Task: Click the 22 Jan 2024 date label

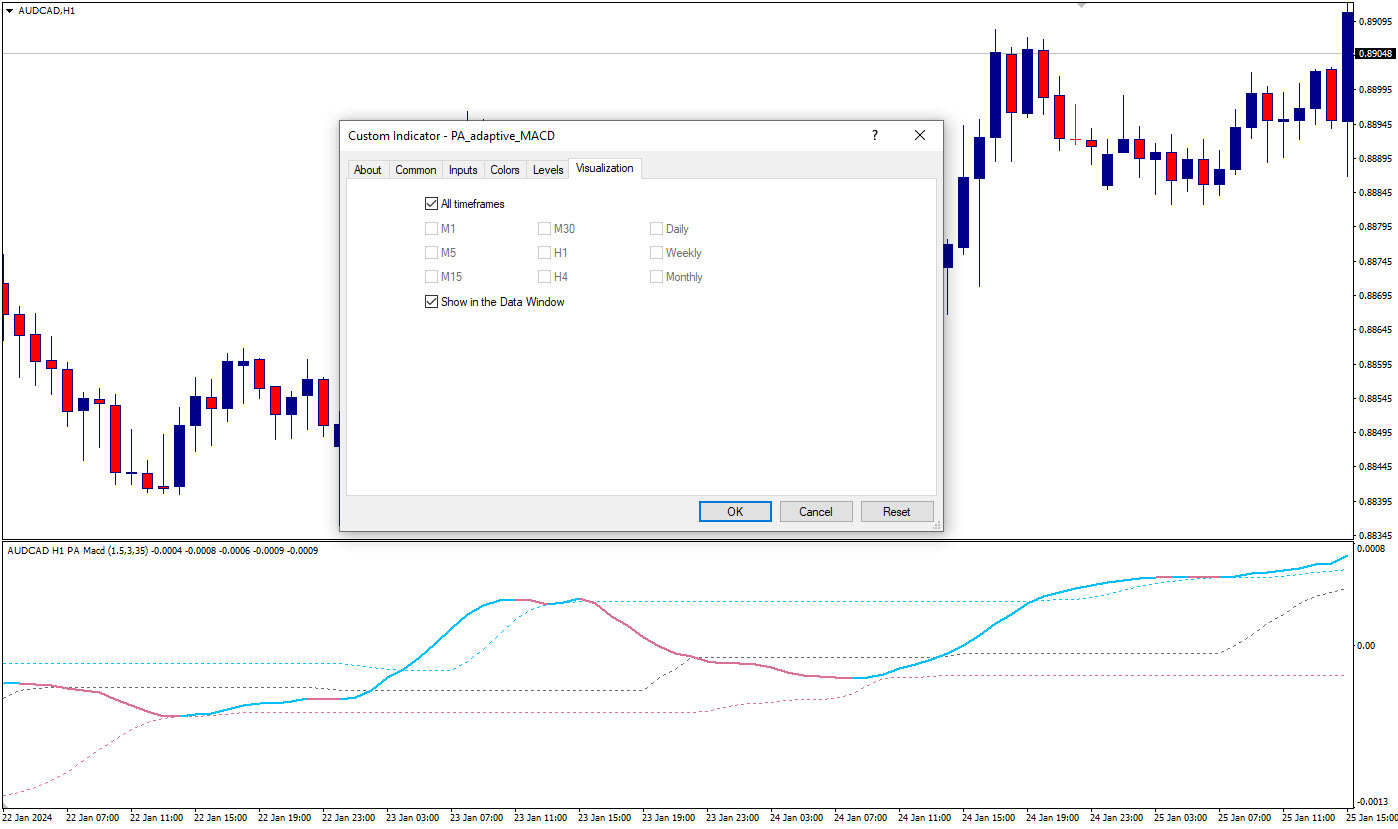Action: click(28, 817)
